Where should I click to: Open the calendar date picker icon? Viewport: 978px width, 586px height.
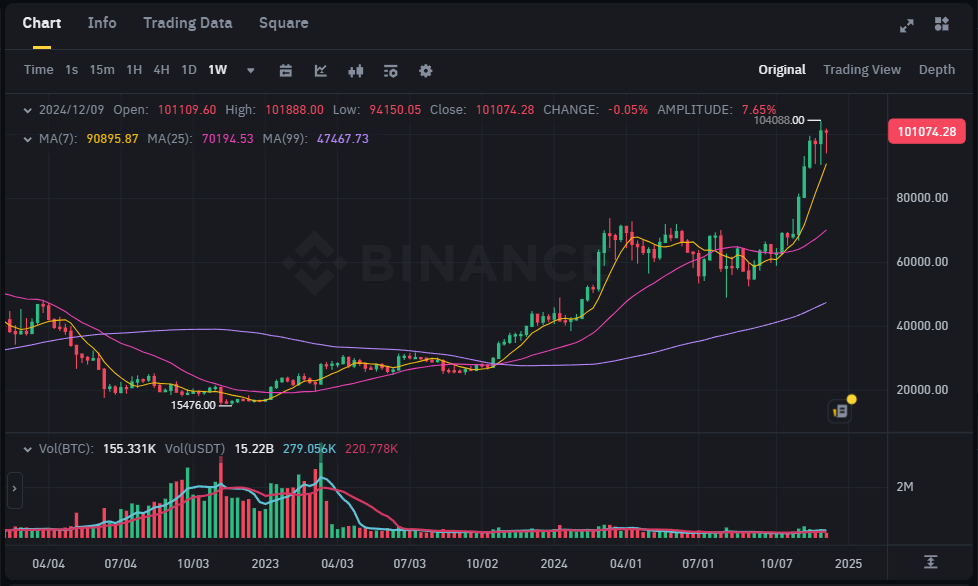(286, 70)
